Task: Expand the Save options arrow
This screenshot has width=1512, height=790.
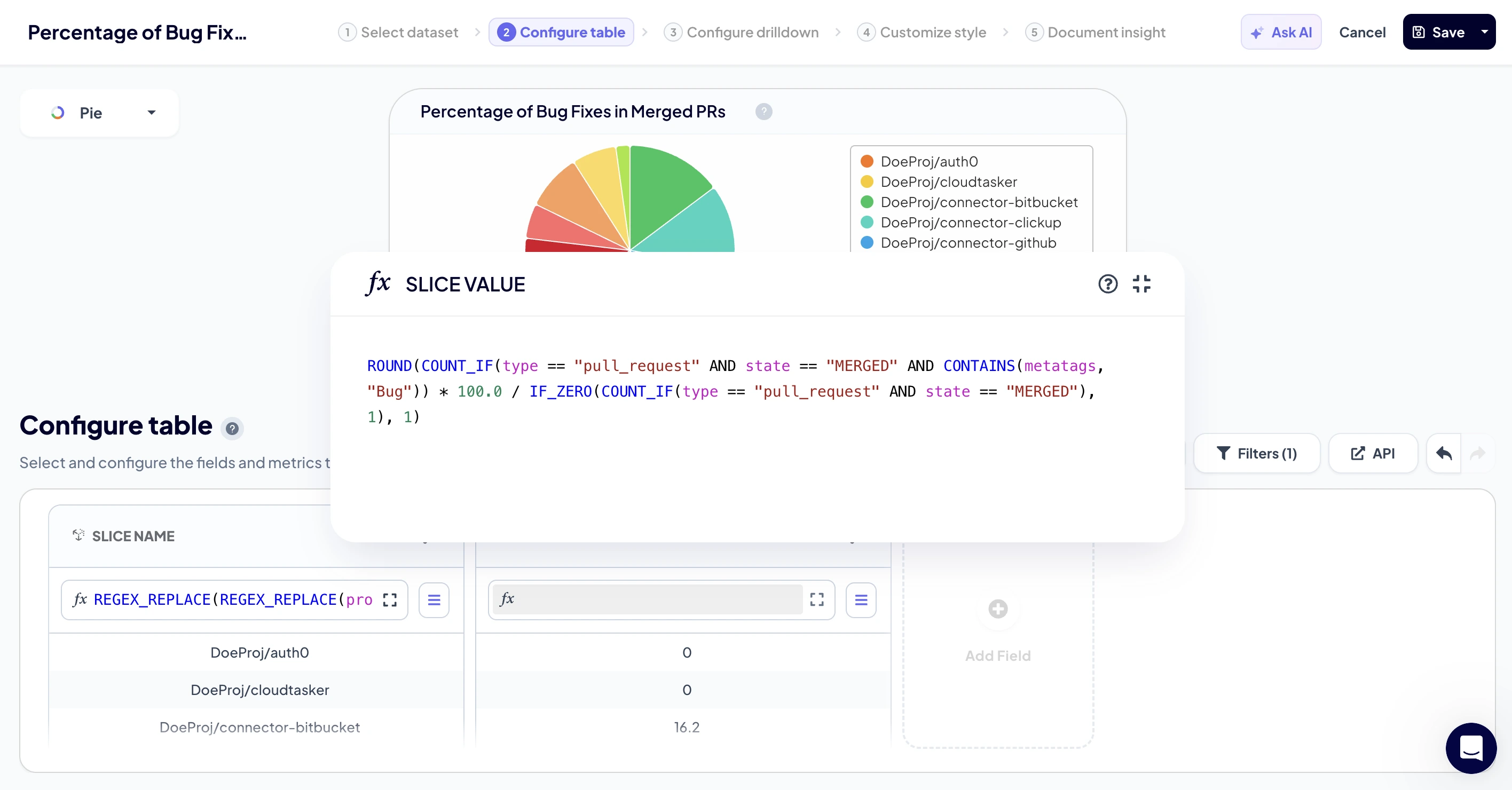Action: 1484,32
